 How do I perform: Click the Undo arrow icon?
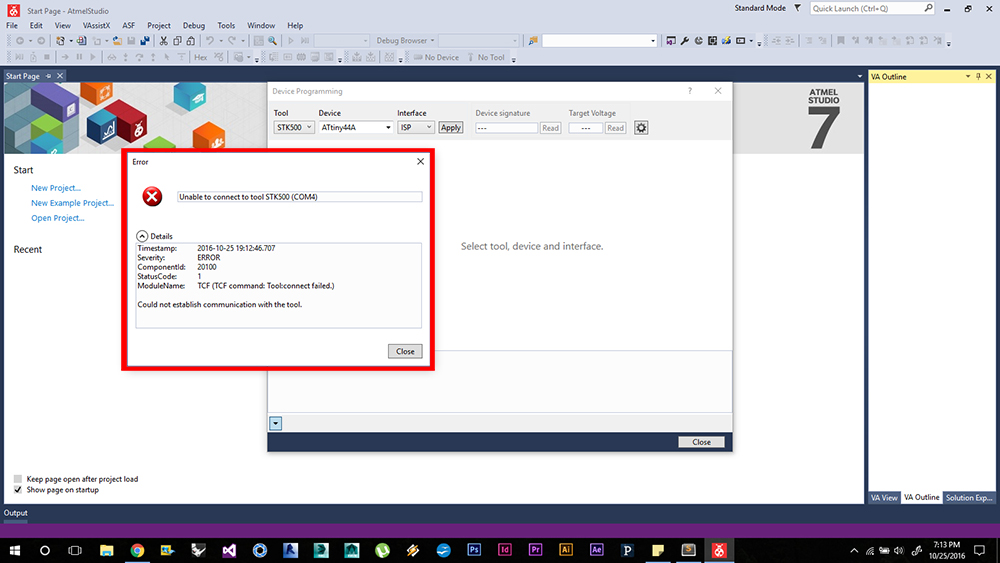tap(209, 41)
